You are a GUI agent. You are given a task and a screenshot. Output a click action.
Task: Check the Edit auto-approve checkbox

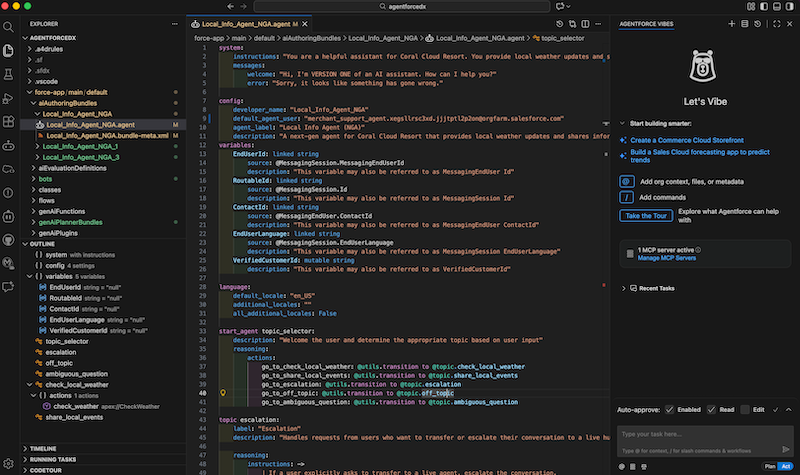(746, 409)
